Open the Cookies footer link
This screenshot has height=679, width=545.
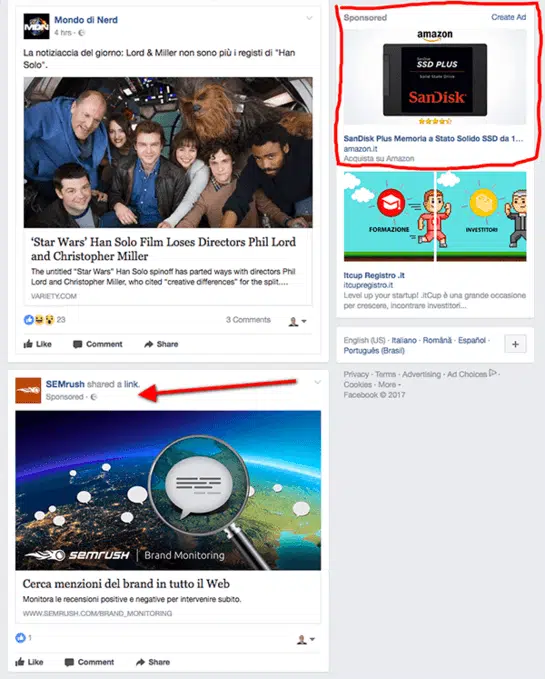coord(358,385)
